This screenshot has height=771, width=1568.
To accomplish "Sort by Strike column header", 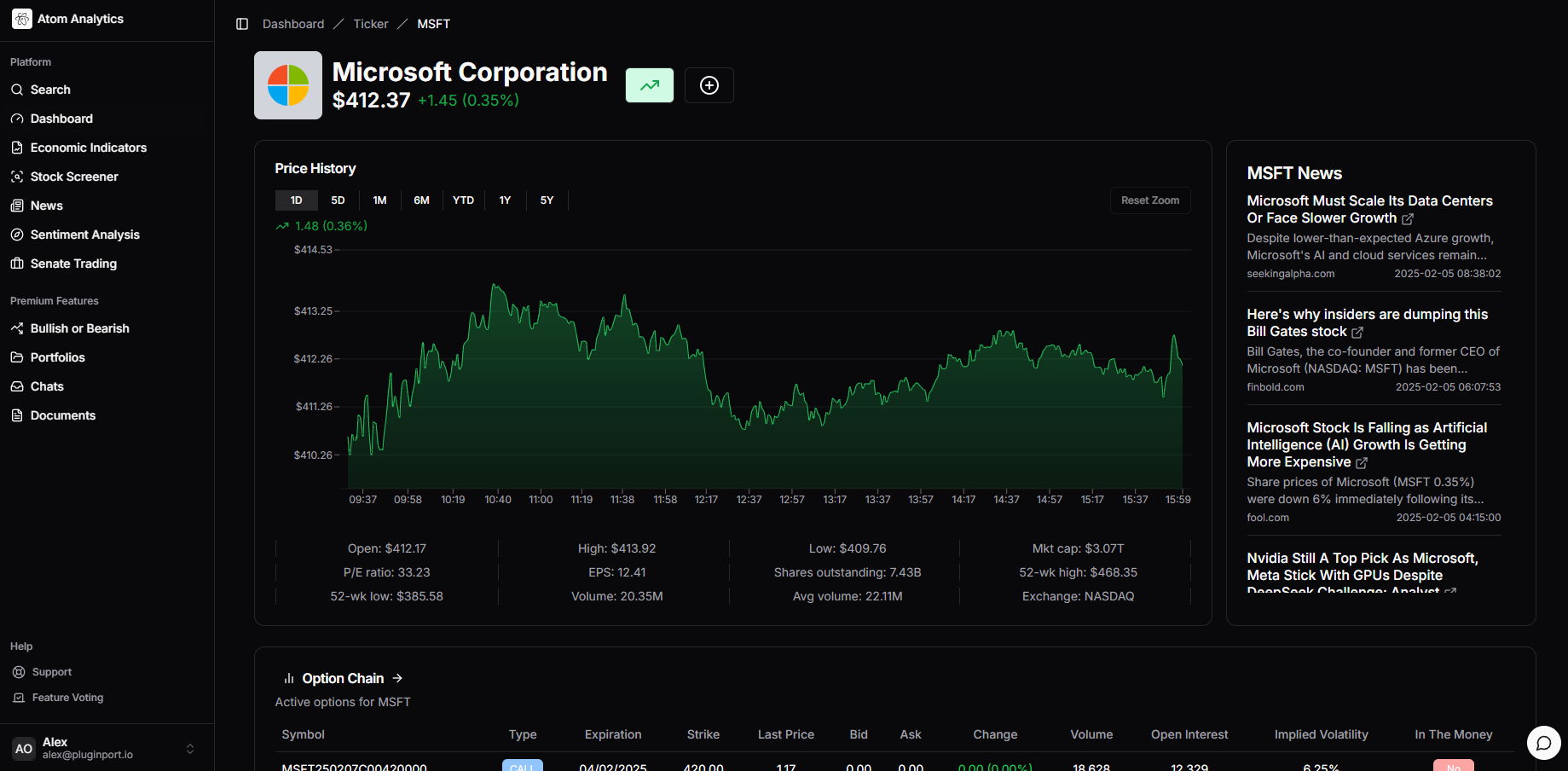I will [x=703, y=734].
